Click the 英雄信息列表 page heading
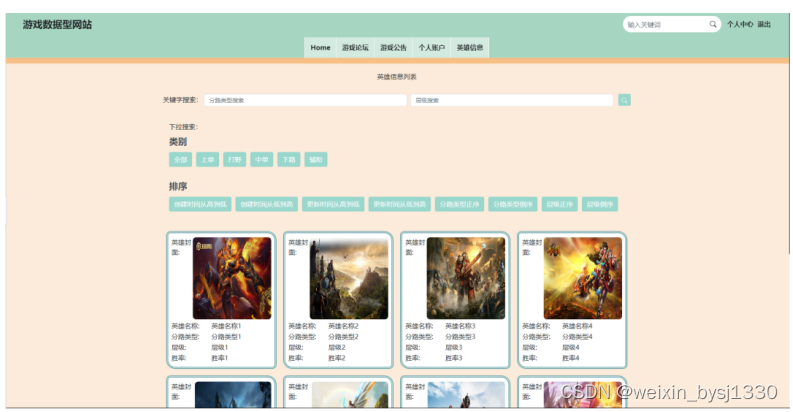Viewport: 793px width, 412px height. click(396, 77)
